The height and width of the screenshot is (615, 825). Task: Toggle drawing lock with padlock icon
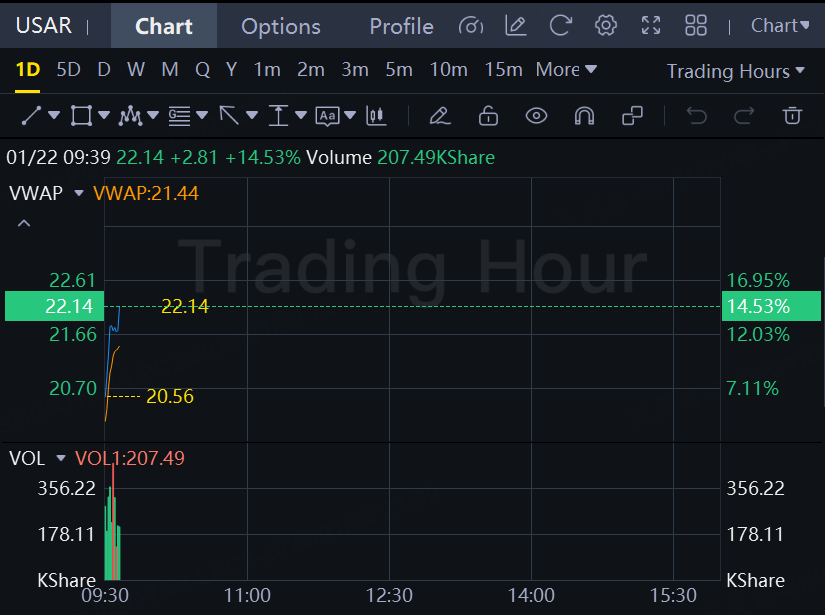tap(488, 116)
